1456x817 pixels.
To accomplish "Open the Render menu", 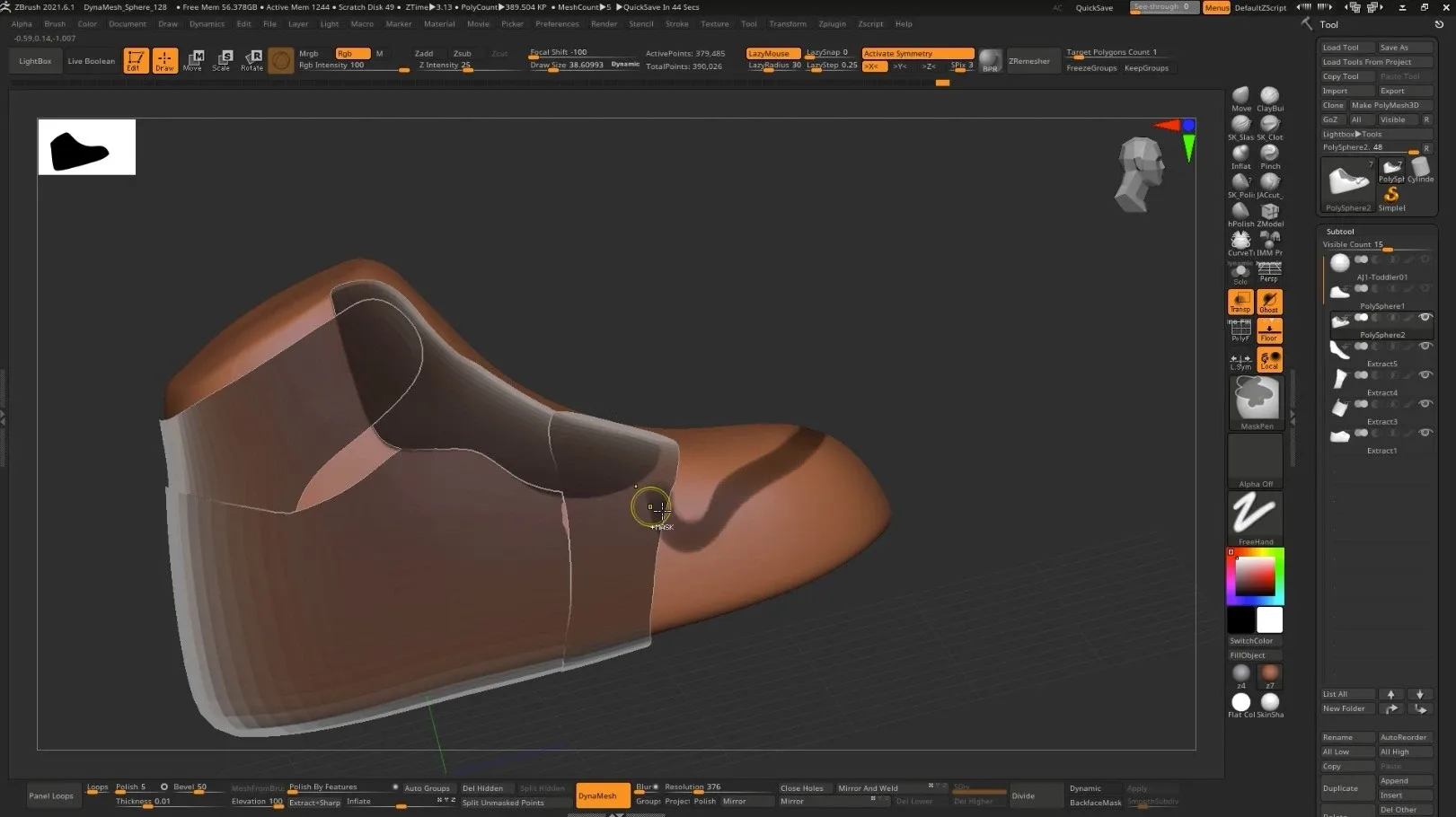I will point(604,24).
